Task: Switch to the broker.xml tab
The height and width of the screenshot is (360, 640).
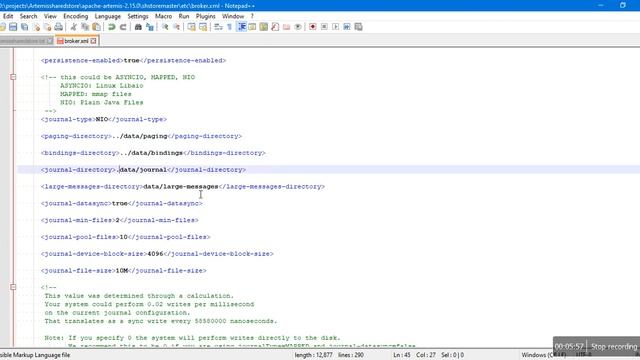Action: 76,41
